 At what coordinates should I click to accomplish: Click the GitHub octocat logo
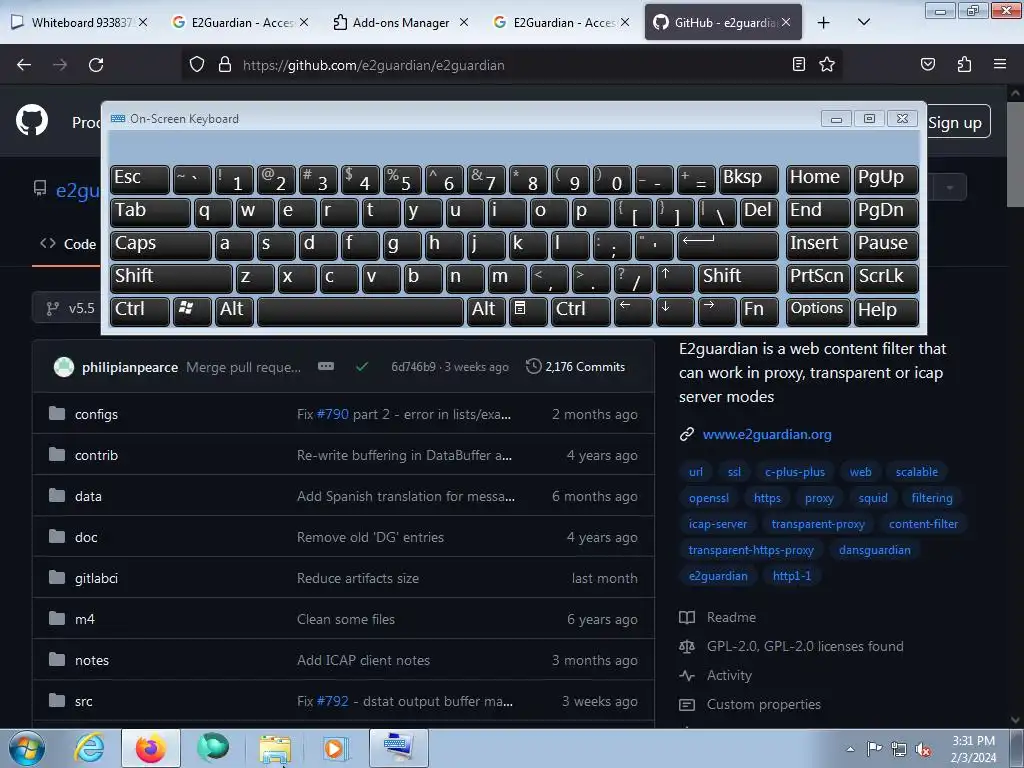32,121
